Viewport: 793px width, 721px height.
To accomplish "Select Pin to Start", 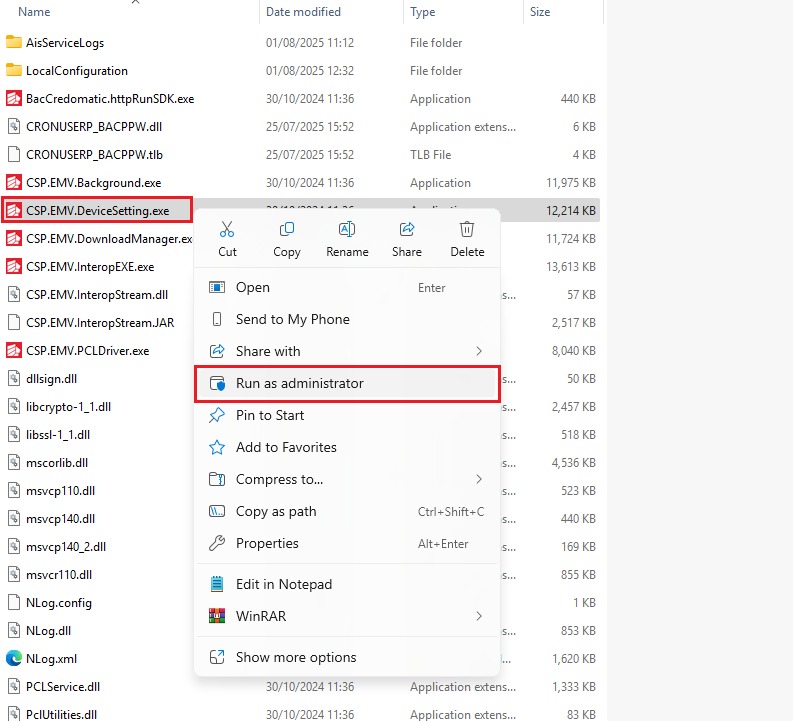I will (270, 415).
